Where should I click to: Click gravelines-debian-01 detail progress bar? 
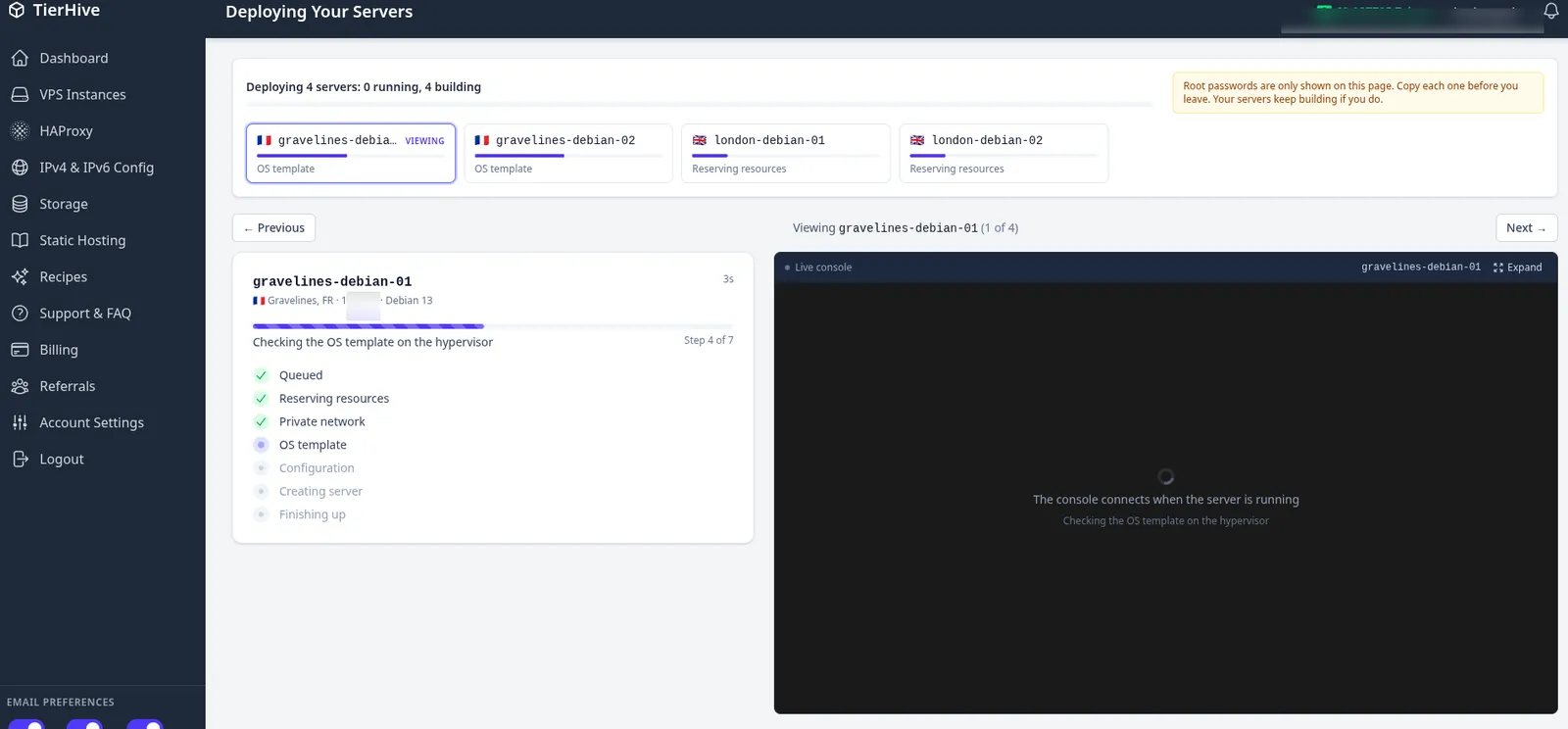click(x=493, y=326)
